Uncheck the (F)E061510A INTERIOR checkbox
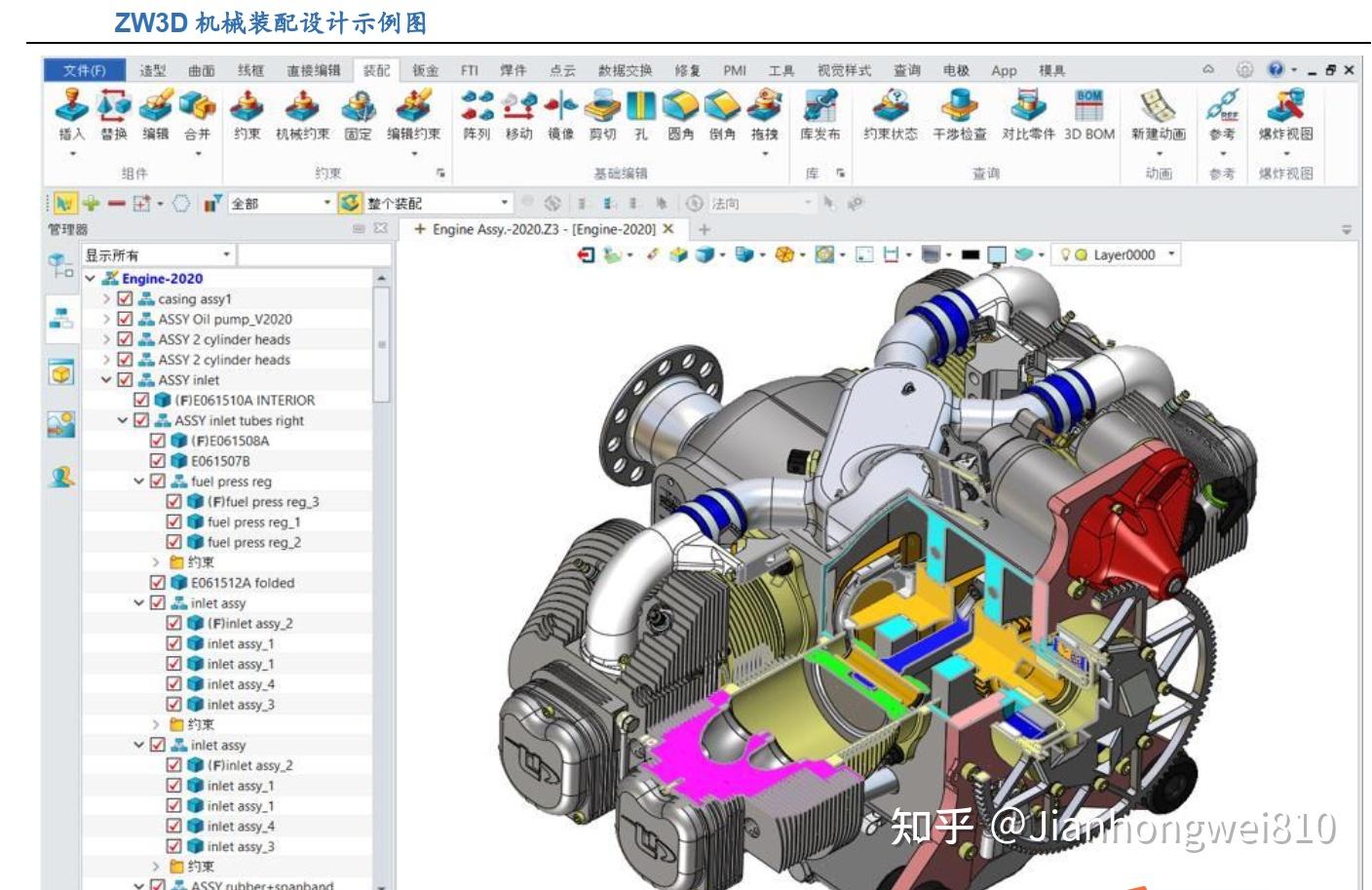The height and width of the screenshot is (890, 1372). (x=141, y=400)
